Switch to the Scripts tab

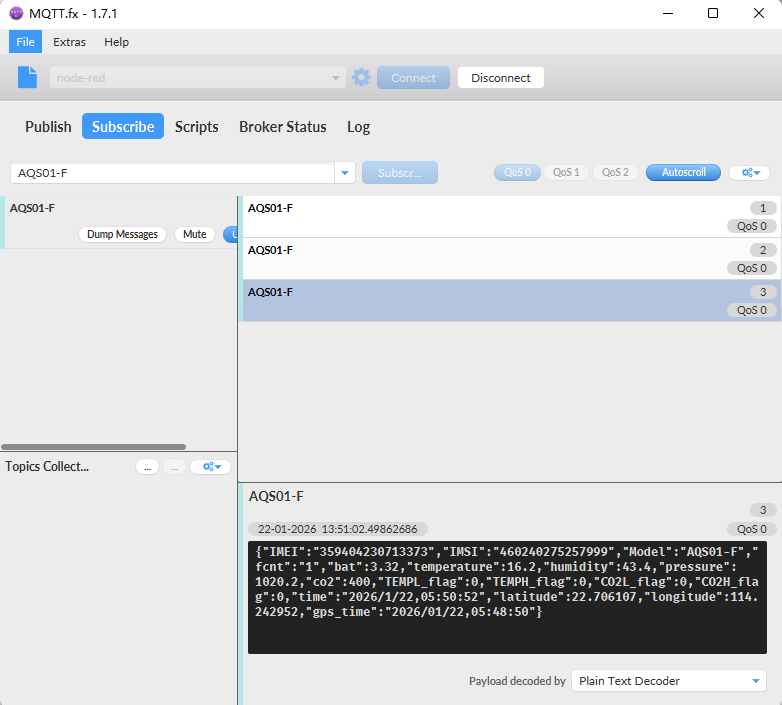point(196,127)
